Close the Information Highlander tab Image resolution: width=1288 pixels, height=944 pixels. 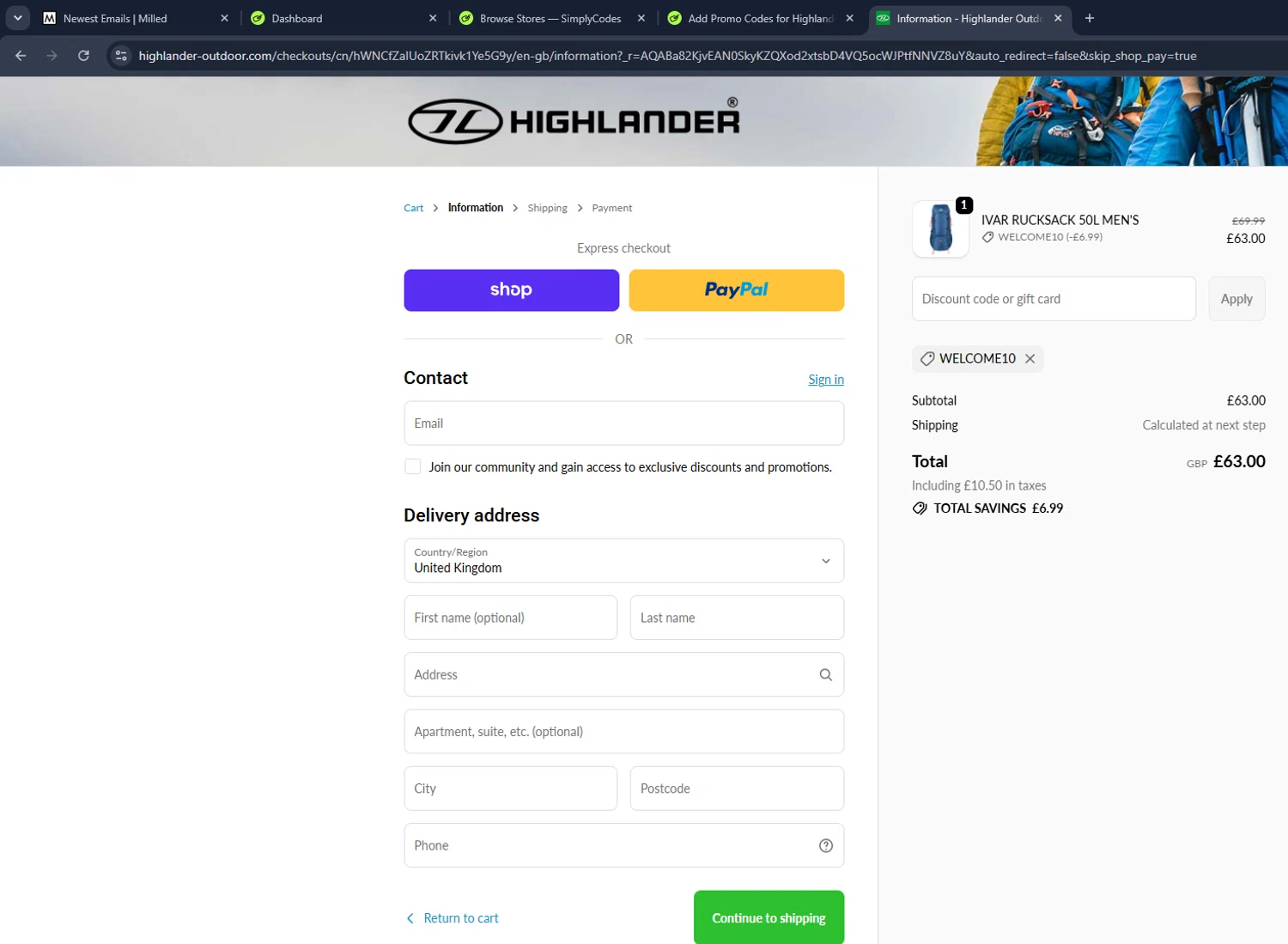tap(1058, 18)
